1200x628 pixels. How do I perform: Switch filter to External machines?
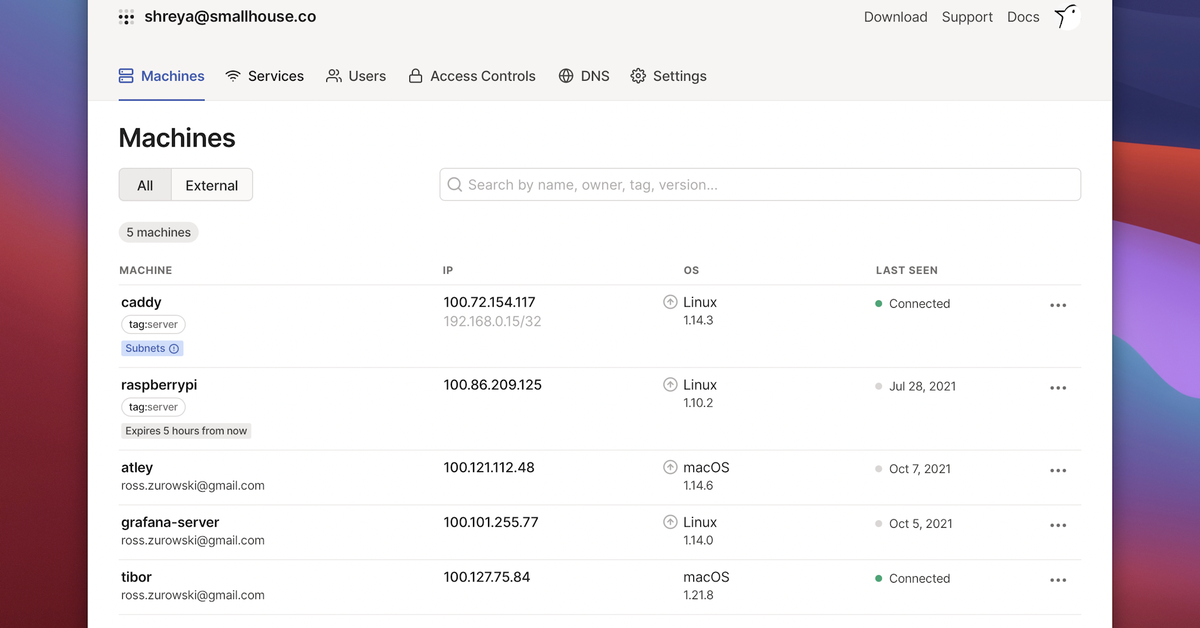tap(212, 185)
